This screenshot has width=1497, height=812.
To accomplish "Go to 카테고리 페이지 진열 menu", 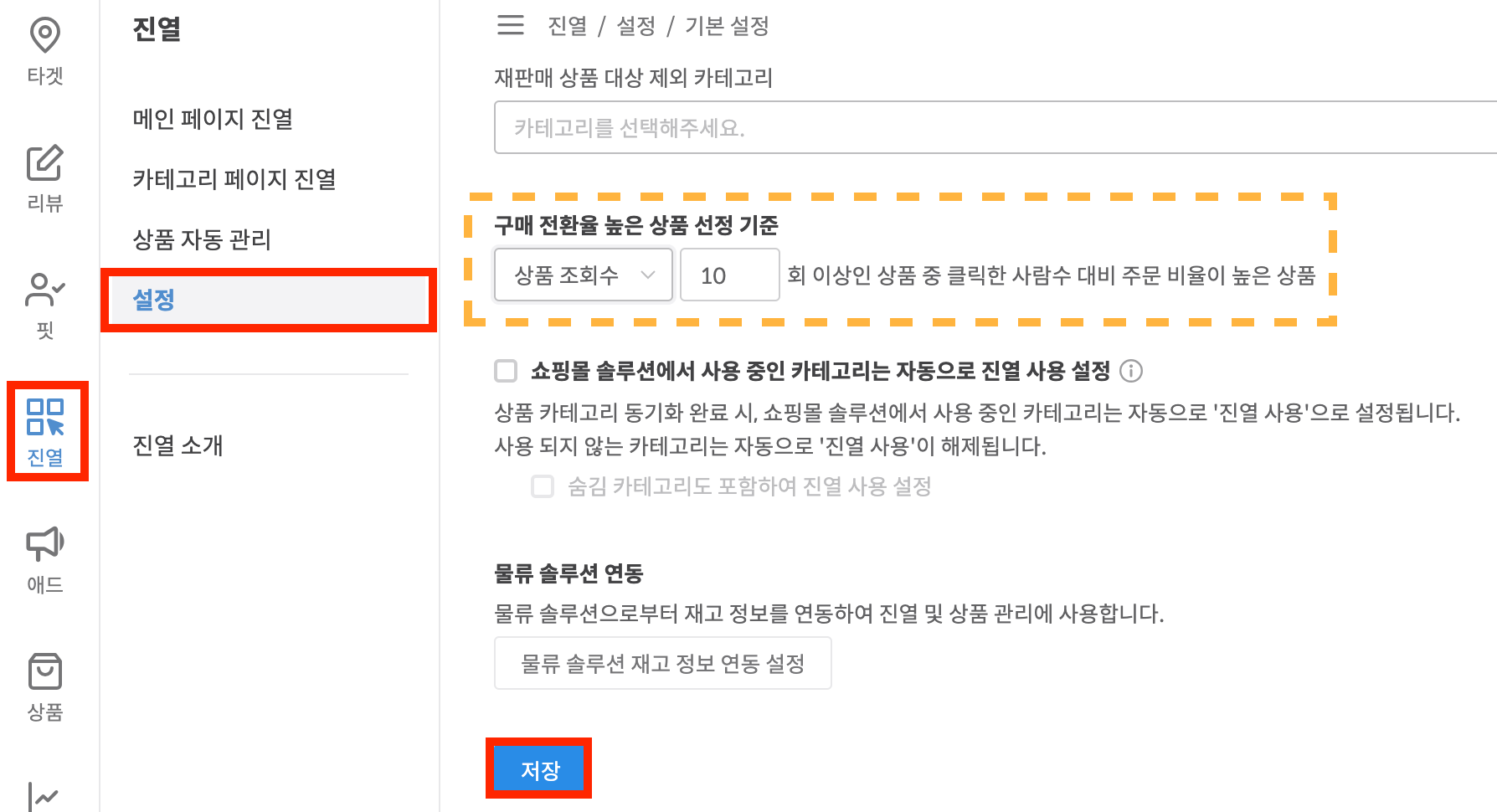I will pyautogui.click(x=234, y=179).
